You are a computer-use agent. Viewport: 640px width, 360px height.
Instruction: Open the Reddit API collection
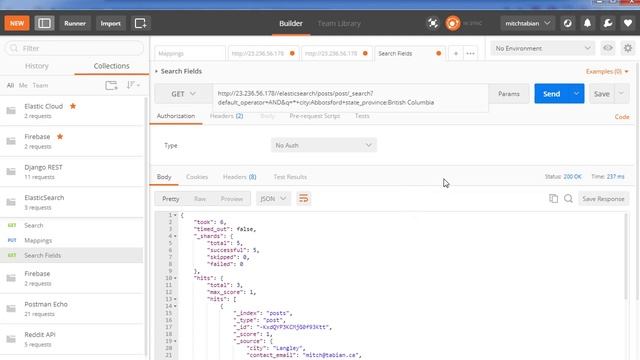(71, 339)
